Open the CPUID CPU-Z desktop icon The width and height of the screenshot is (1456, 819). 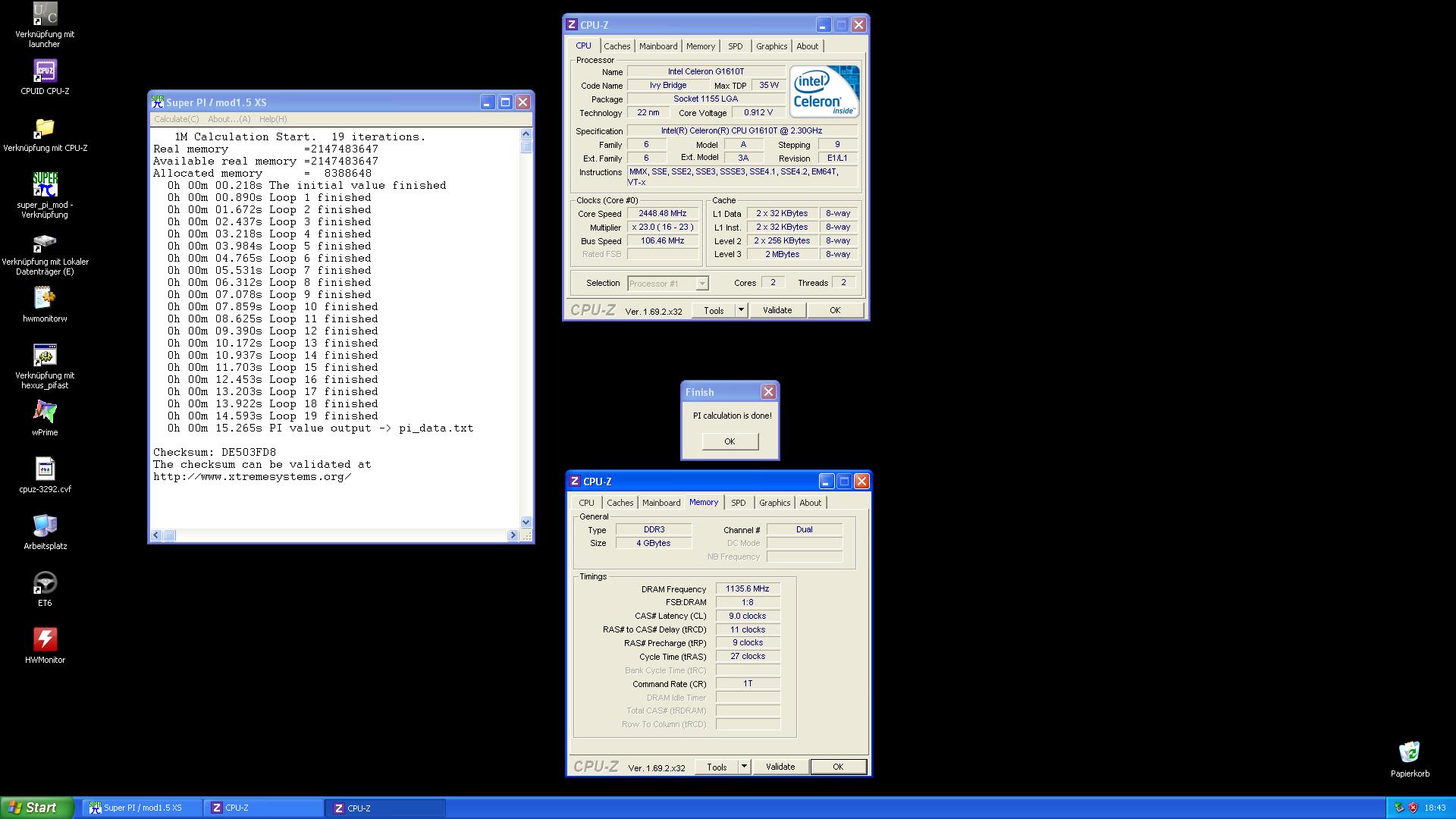click(x=45, y=71)
